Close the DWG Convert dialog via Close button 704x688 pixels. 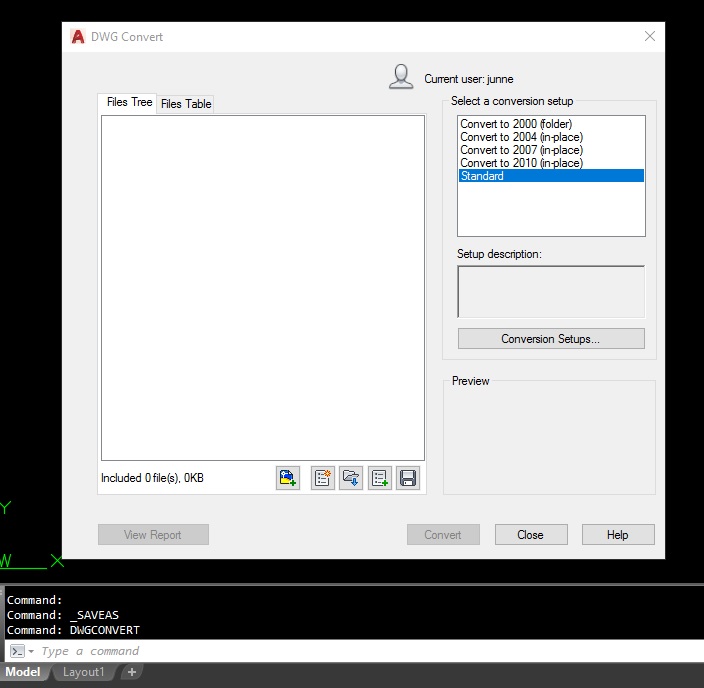click(x=531, y=534)
